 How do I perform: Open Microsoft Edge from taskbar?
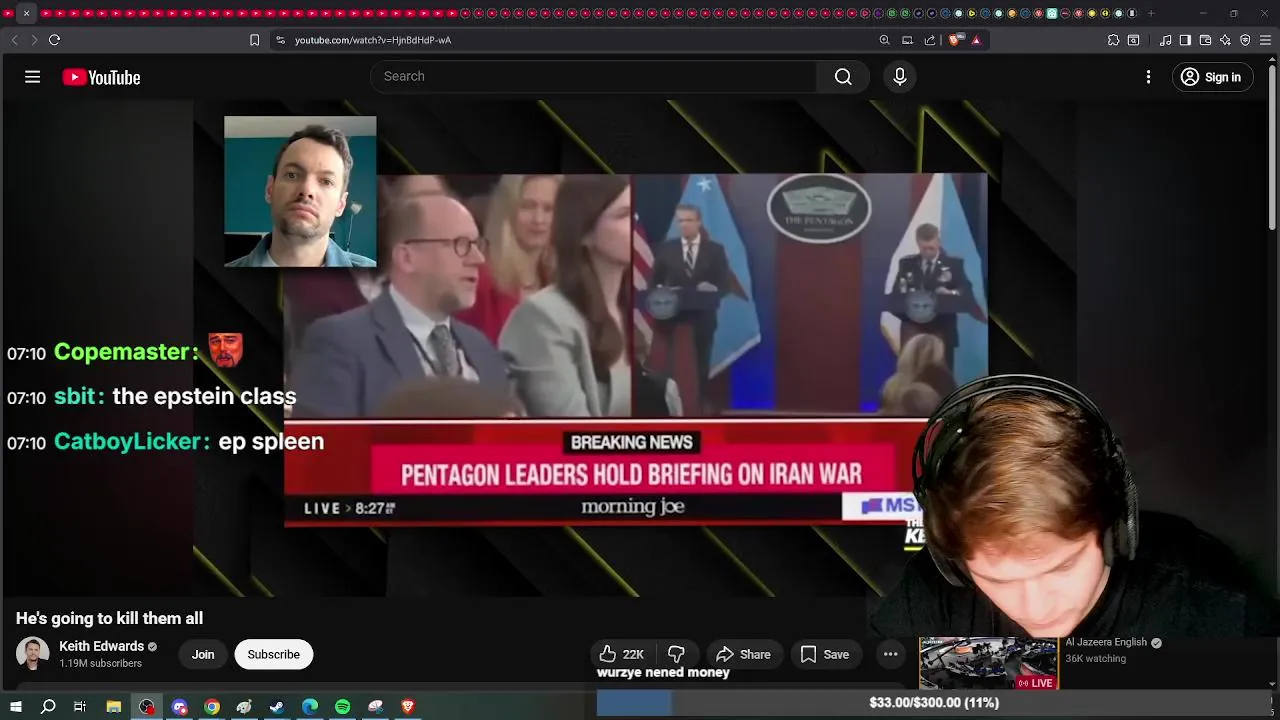pyautogui.click(x=310, y=706)
